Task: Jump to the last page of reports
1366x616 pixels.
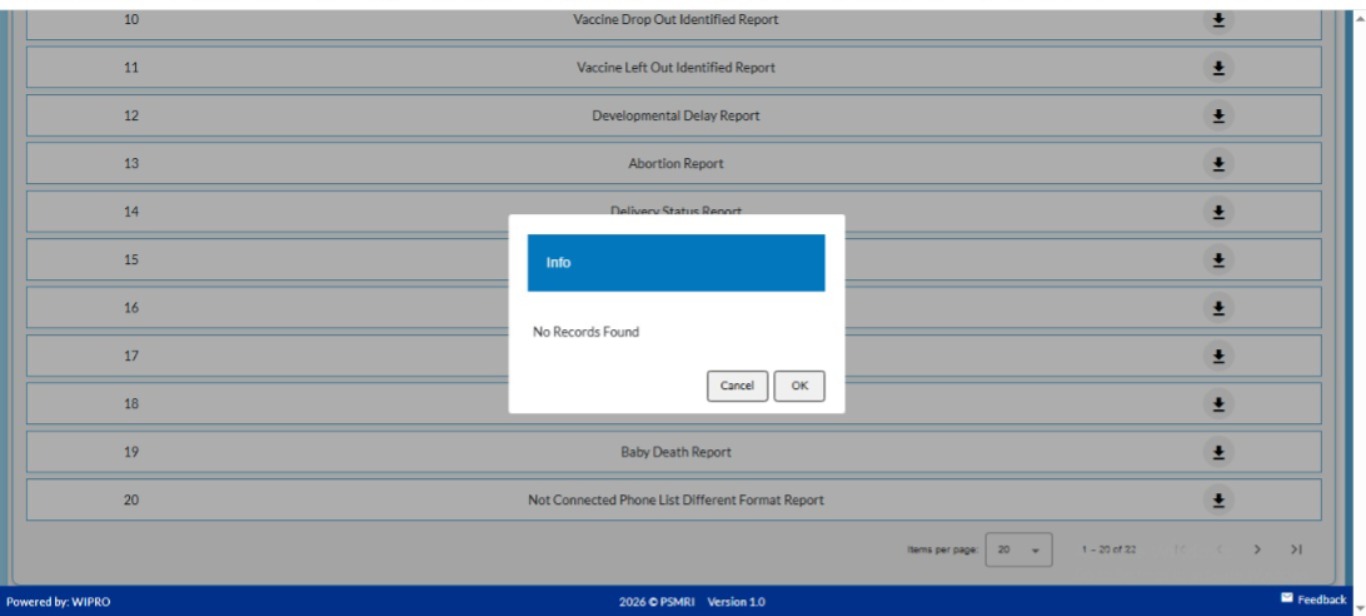Action: point(1296,550)
